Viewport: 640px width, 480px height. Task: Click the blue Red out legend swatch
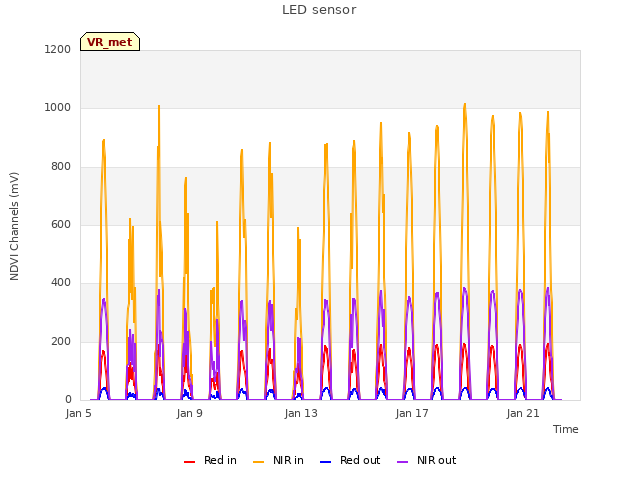tap(325, 462)
